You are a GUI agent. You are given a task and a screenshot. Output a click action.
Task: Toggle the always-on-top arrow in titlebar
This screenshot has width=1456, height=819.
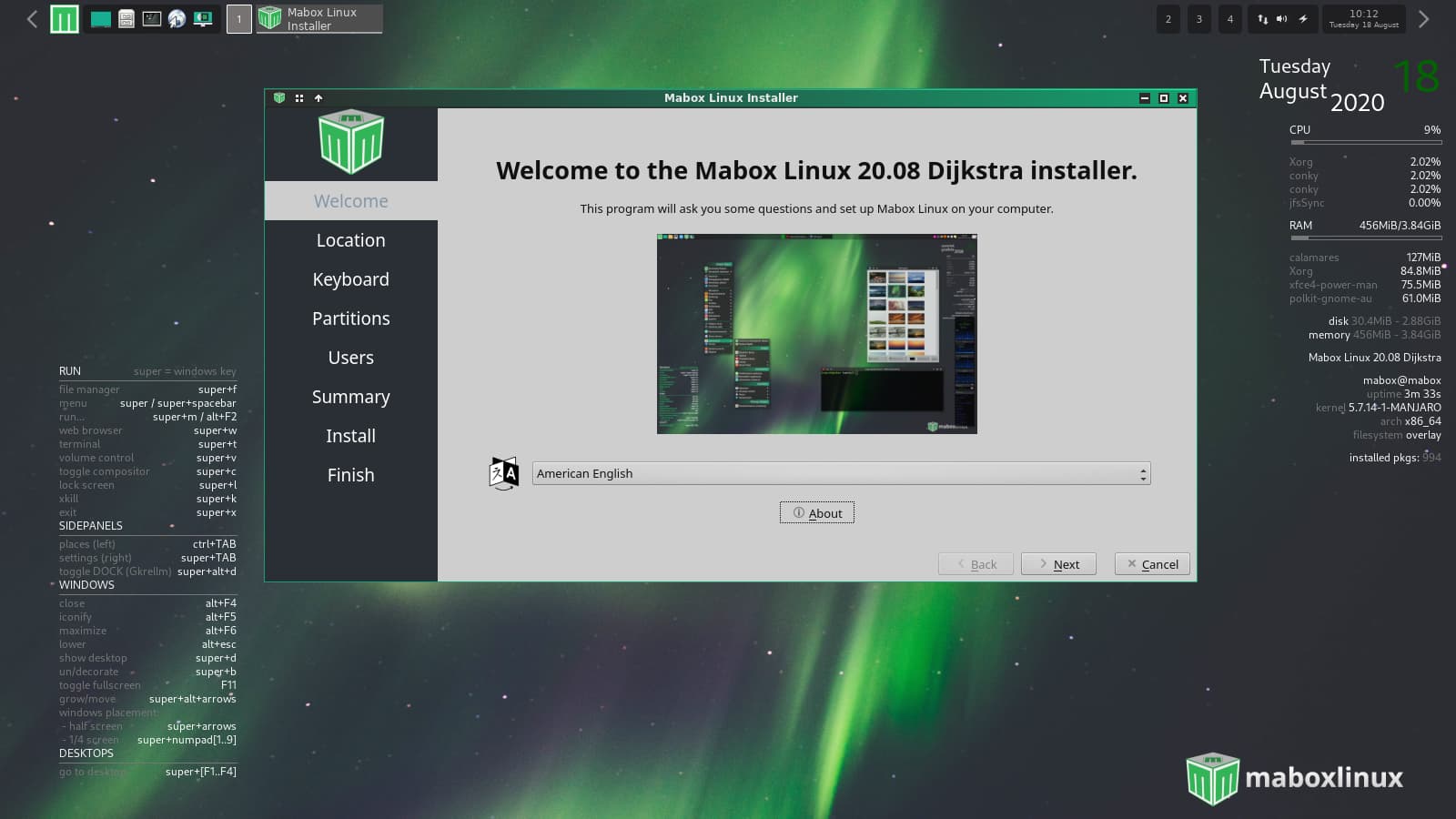(x=318, y=98)
